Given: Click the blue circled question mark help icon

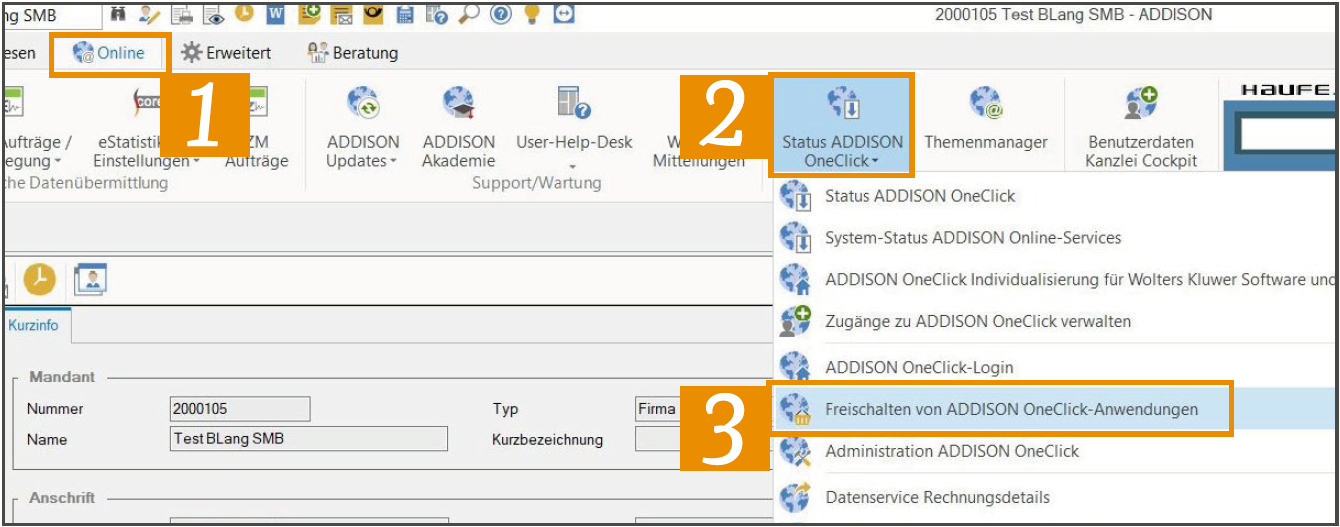Looking at the screenshot, I should click(x=501, y=14).
